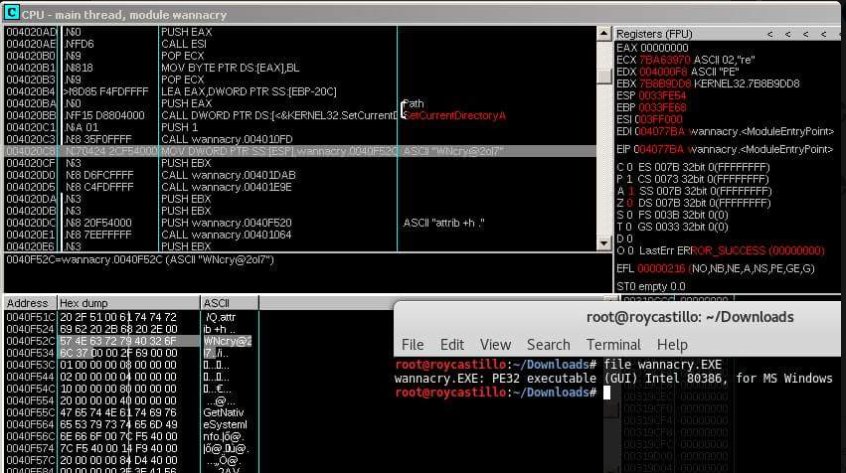Click CPU window title bar text
The image size is (846, 473).
124,15
